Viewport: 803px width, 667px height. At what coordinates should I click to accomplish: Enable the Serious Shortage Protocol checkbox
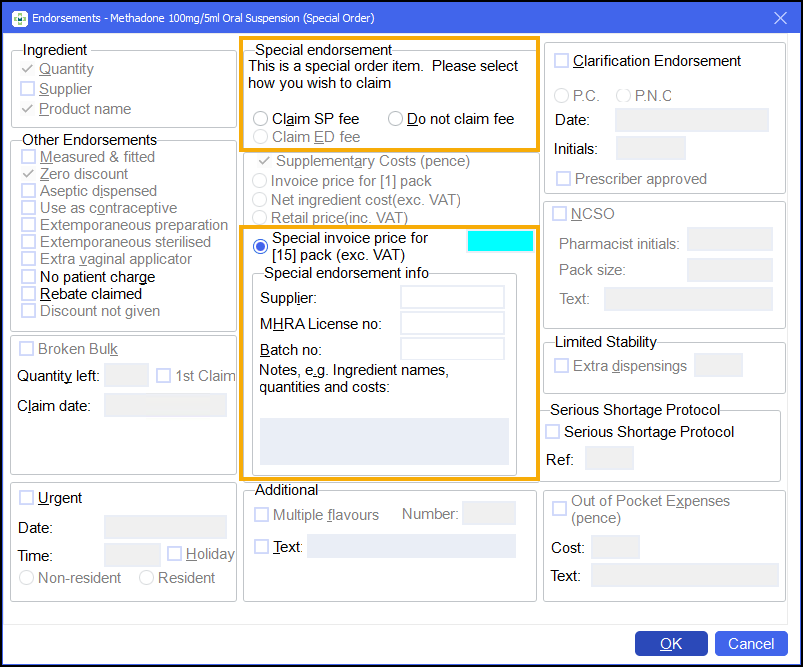553,432
